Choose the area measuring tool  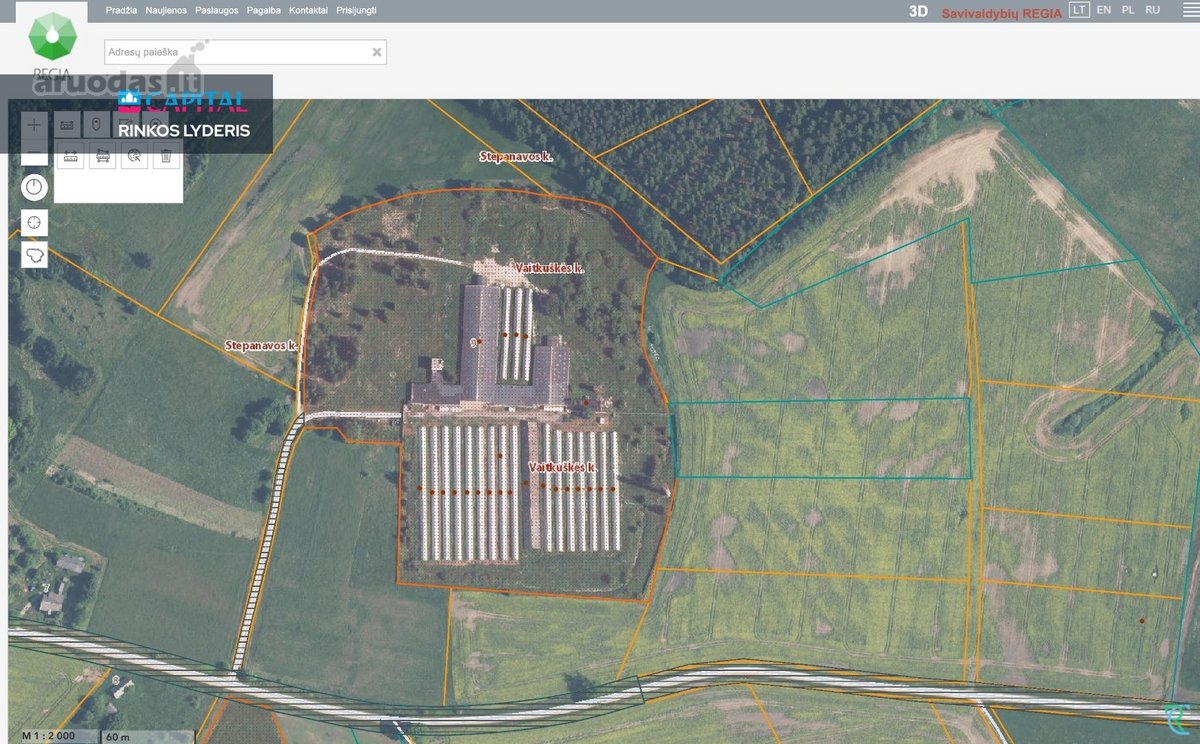point(102,156)
